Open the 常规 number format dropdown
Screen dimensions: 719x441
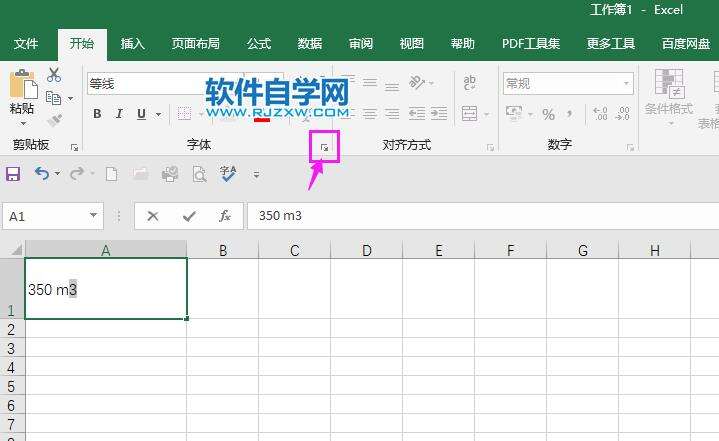pyautogui.click(x=626, y=83)
